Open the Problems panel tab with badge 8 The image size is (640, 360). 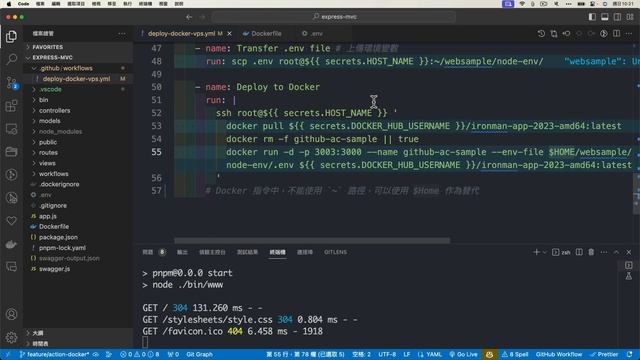tap(153, 252)
